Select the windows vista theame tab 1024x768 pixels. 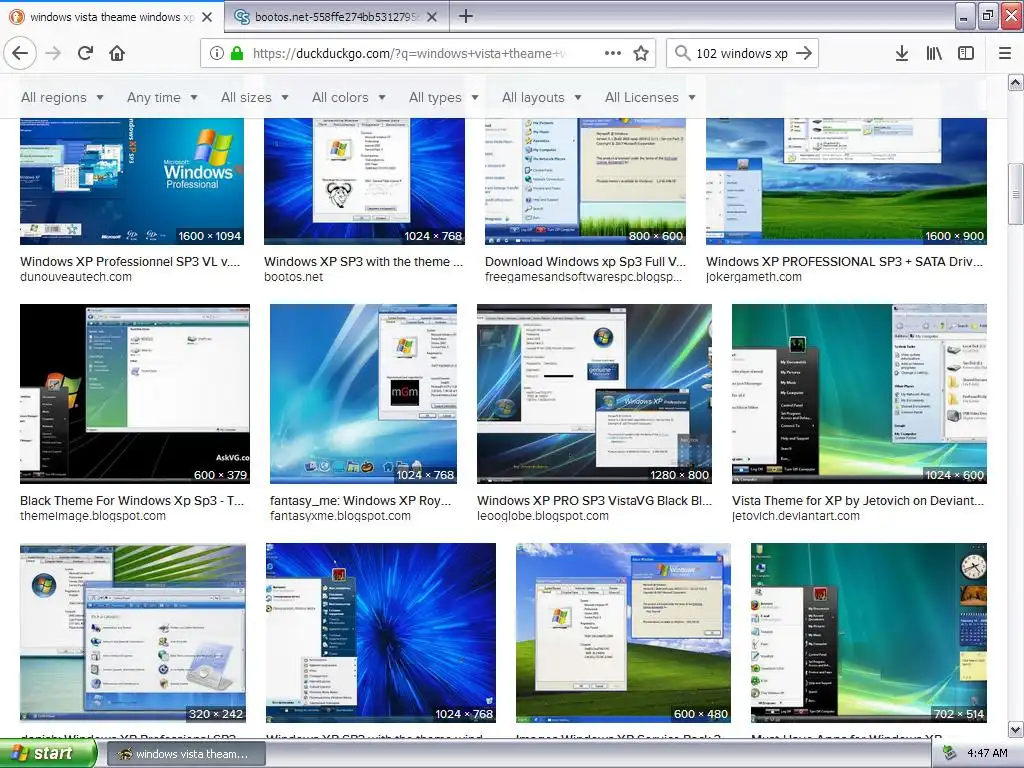pos(112,16)
